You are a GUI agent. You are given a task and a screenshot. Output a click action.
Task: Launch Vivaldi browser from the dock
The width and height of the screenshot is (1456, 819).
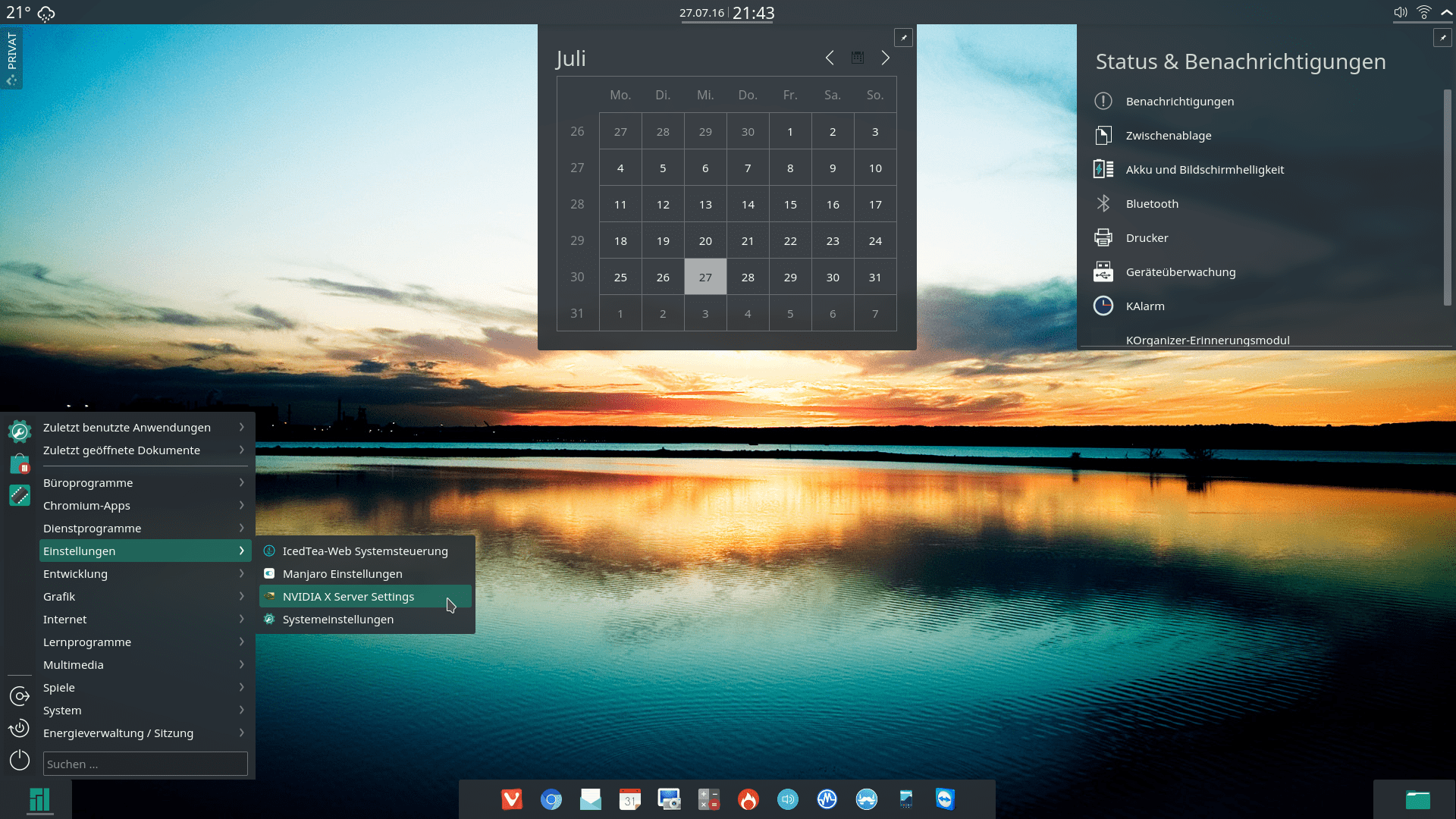pyautogui.click(x=512, y=799)
